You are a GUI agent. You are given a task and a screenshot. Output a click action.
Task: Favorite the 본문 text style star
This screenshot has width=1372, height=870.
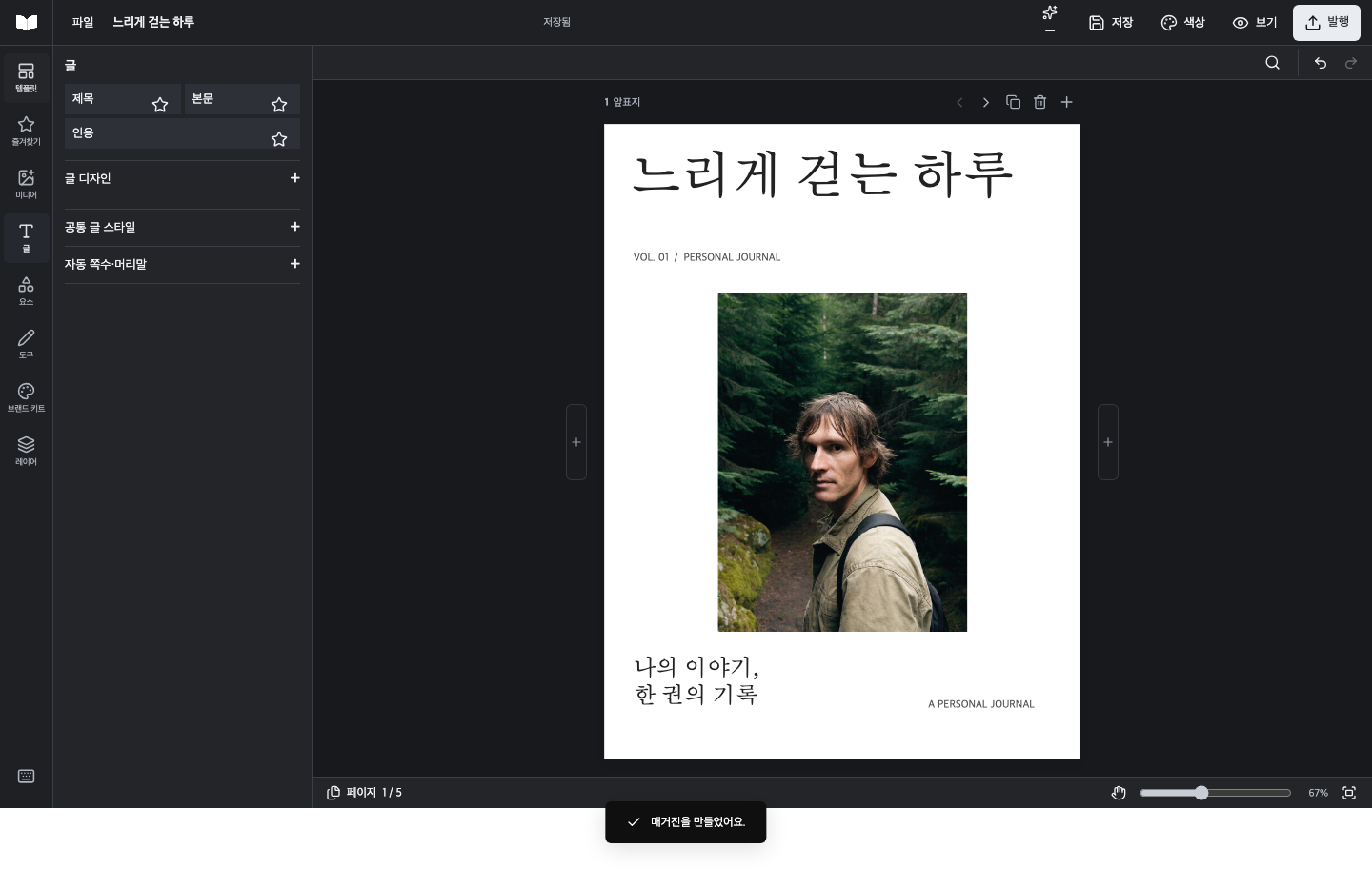tap(279, 105)
